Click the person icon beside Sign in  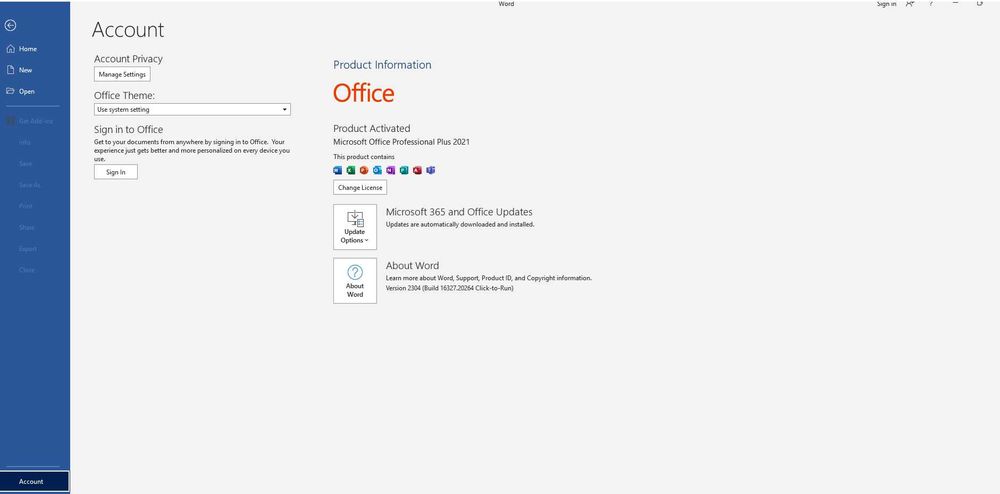(909, 4)
